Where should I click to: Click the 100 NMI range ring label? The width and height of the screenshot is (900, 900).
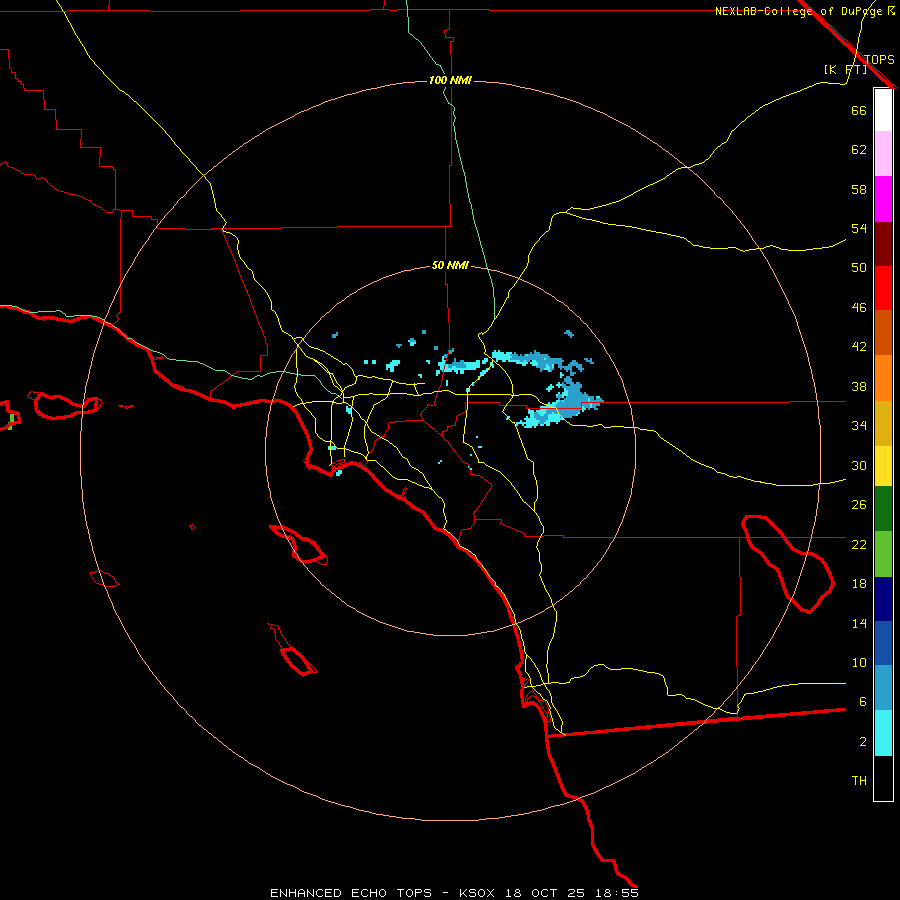[450, 80]
